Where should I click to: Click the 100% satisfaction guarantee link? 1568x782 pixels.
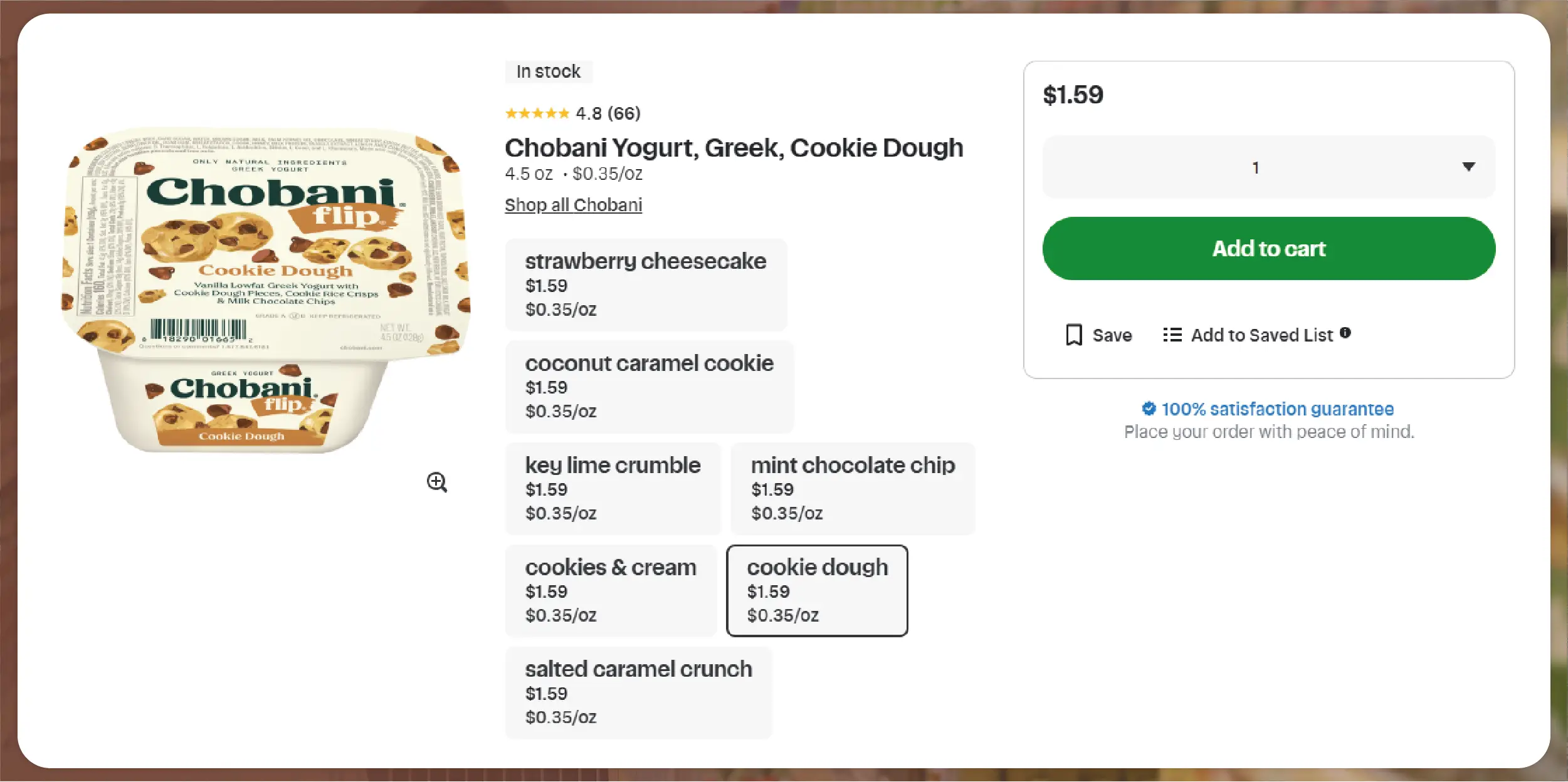(x=1277, y=409)
